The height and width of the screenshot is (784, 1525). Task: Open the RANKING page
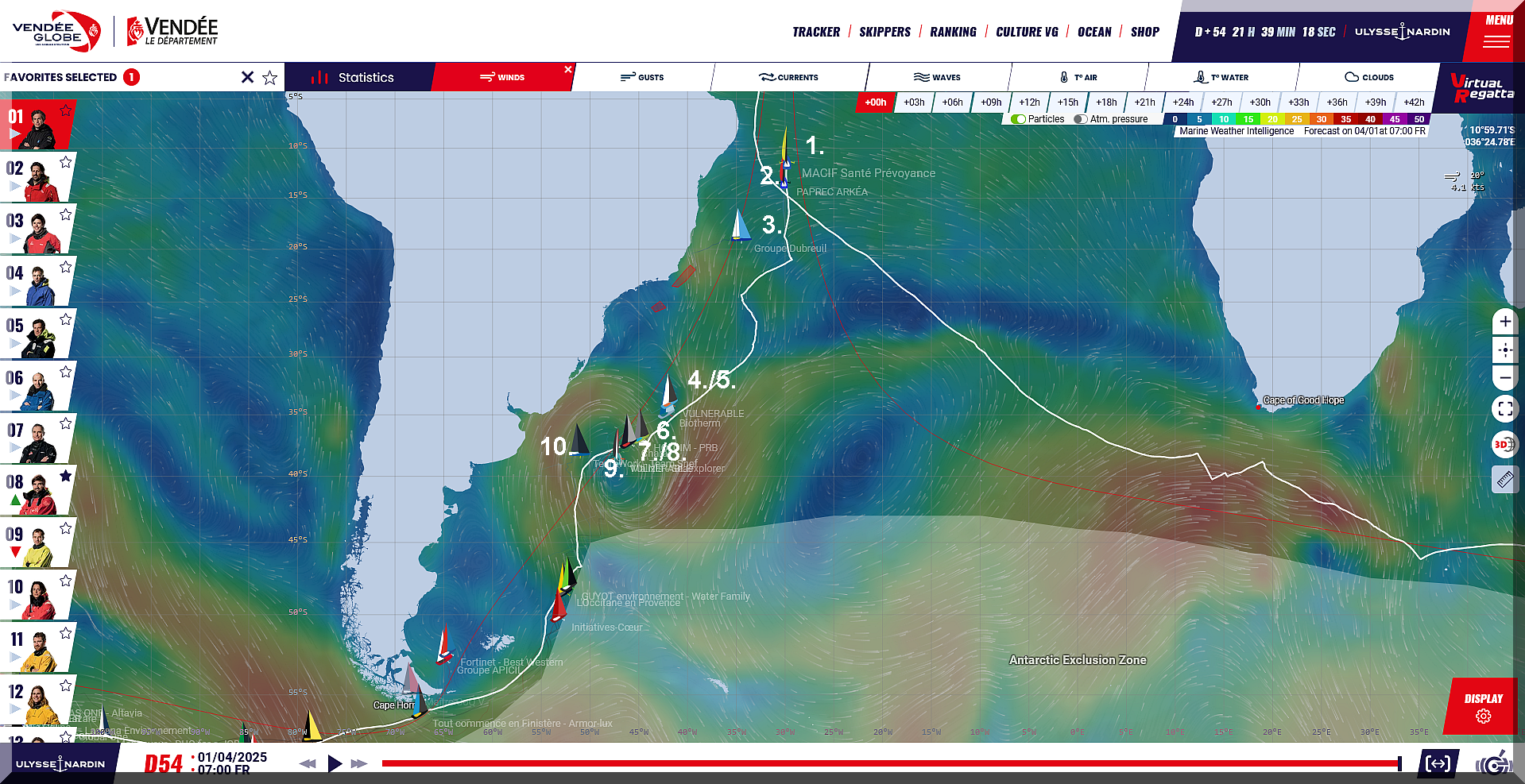(953, 32)
